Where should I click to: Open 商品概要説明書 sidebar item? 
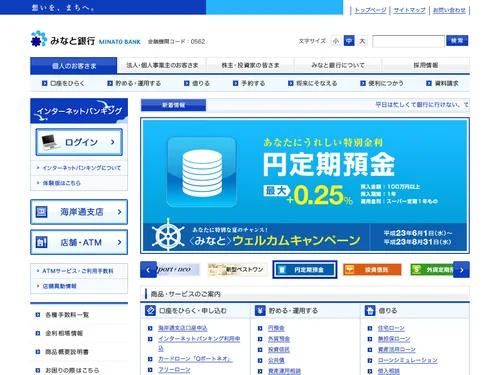[67, 352]
